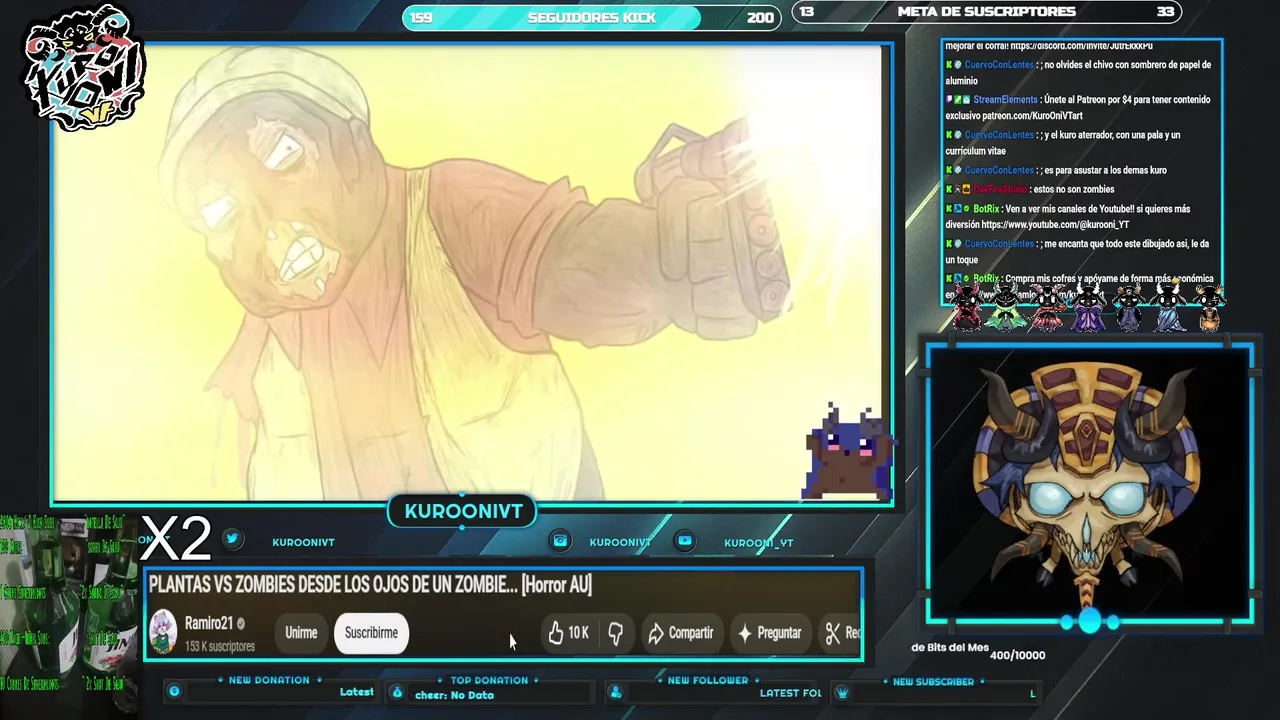Click the green-caped chibi character under the chat

point(1005,308)
